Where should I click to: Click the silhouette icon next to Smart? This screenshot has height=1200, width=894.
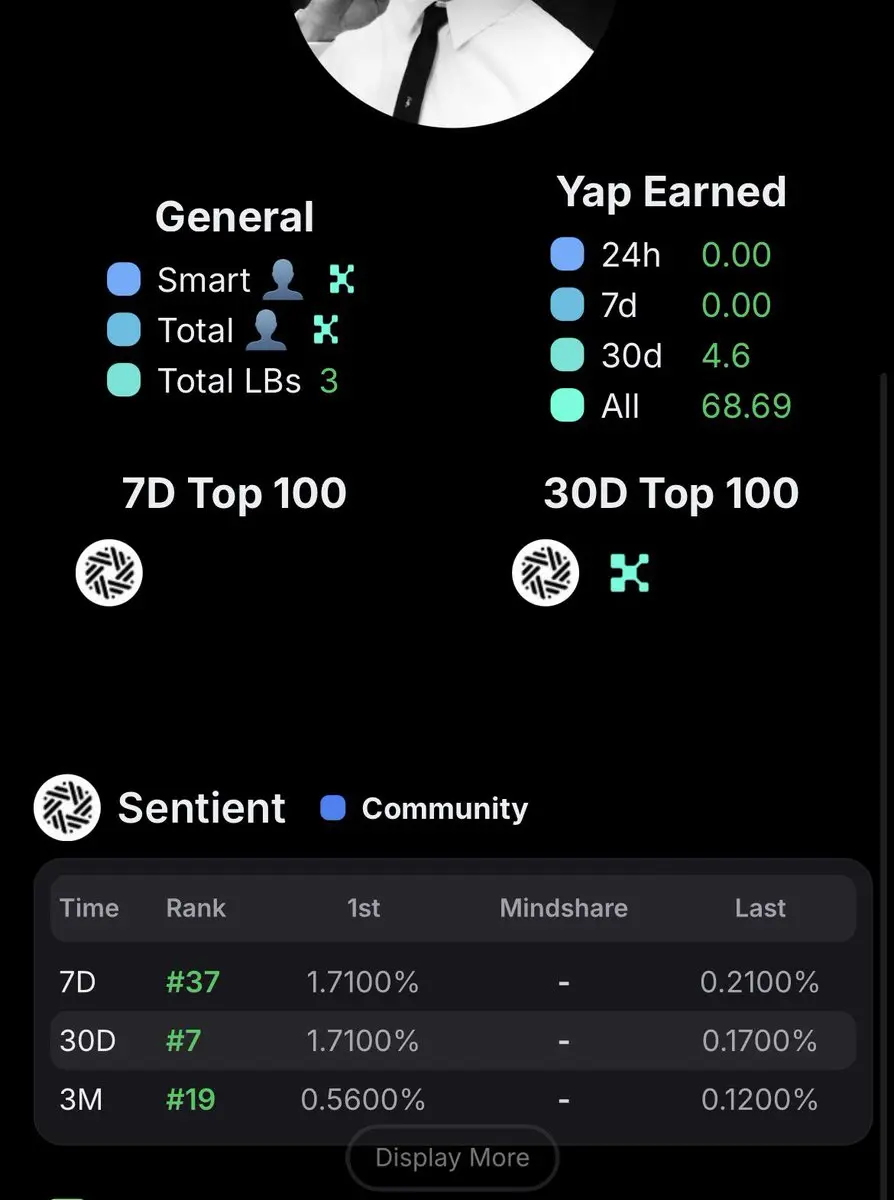pyautogui.click(x=282, y=280)
